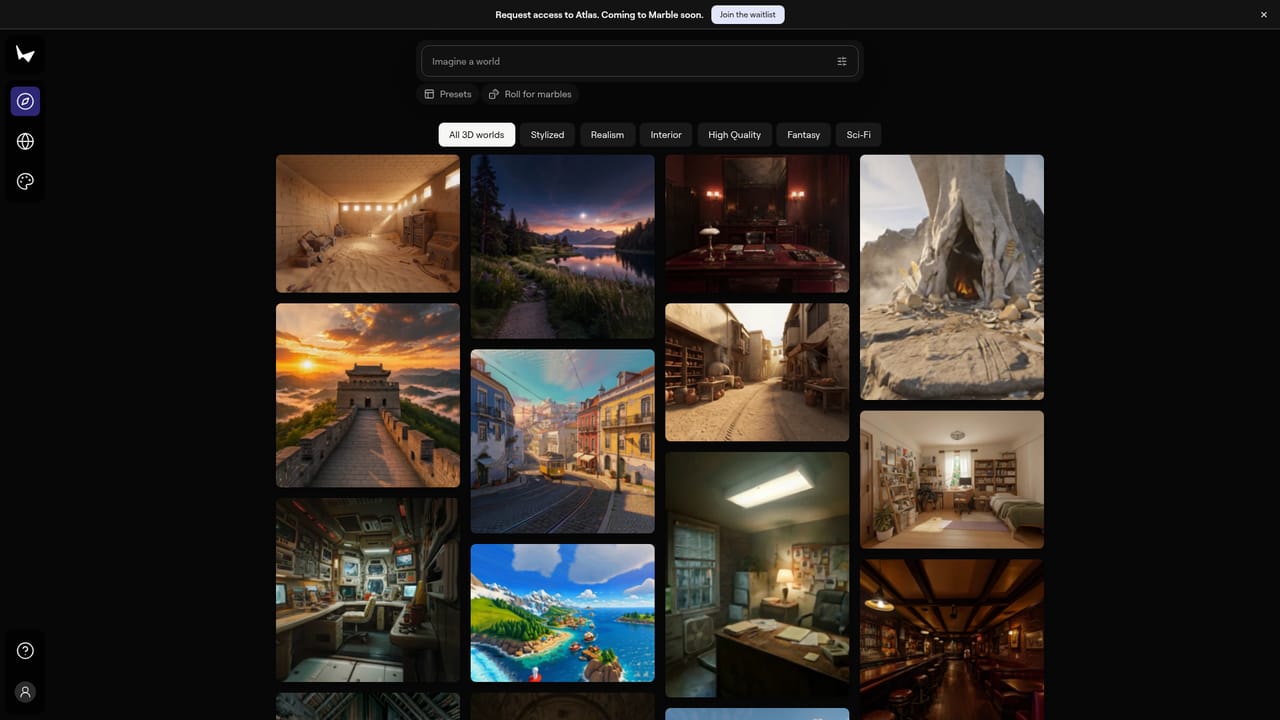Dismiss the Atlas announcement banner
Image resolution: width=1280 pixels, height=720 pixels.
tap(1264, 14)
